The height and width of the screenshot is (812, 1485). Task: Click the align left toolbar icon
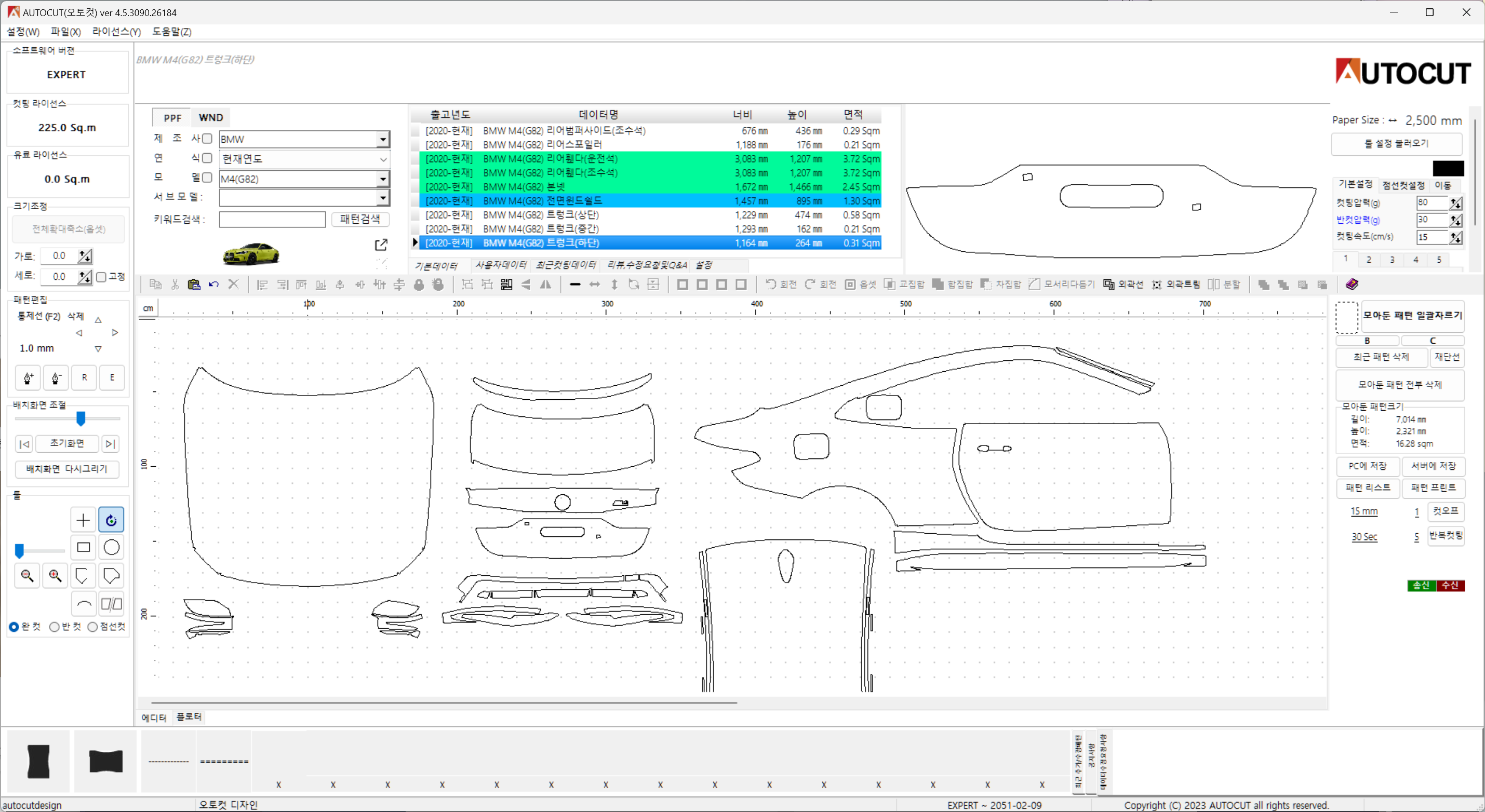click(x=262, y=284)
